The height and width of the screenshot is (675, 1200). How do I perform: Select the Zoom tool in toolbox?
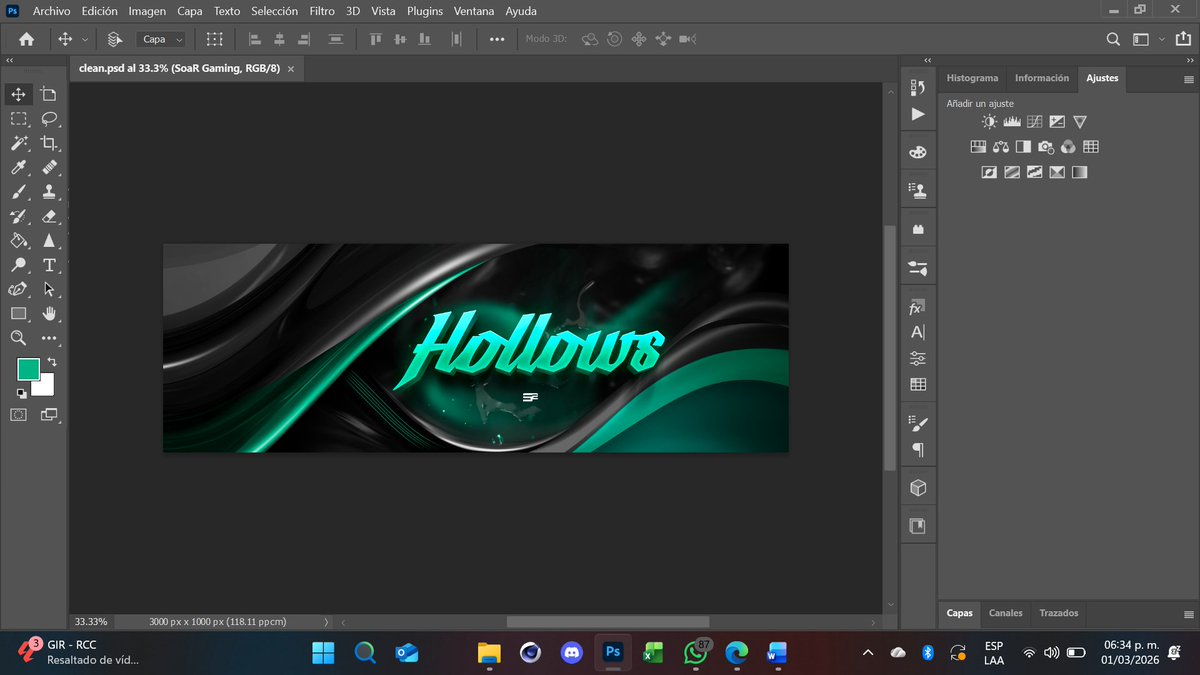pyautogui.click(x=18, y=339)
